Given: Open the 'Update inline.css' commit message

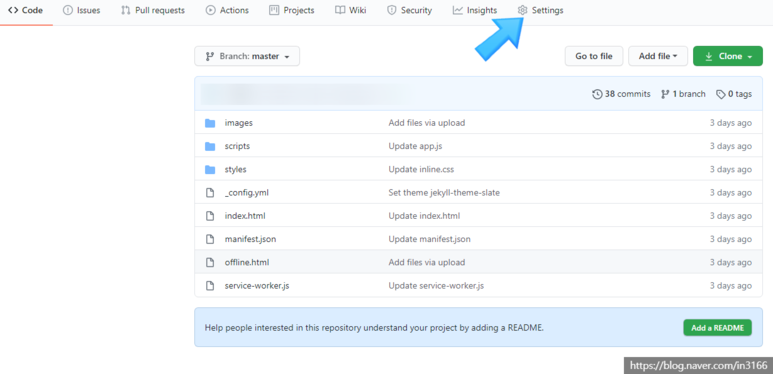Looking at the screenshot, I should tap(421, 170).
